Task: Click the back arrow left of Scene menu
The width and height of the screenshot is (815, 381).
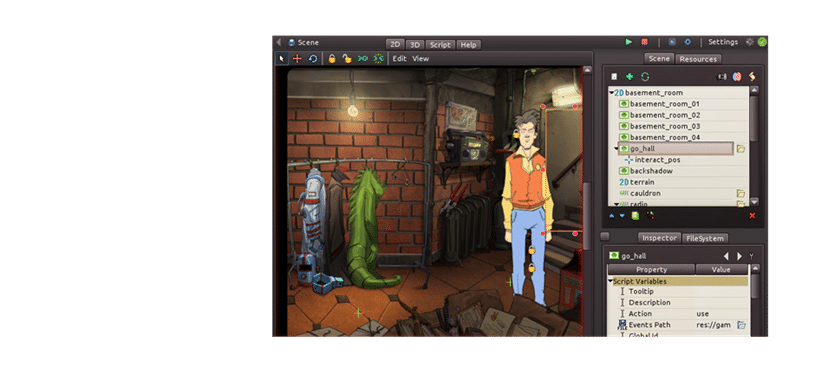Action: click(x=279, y=42)
